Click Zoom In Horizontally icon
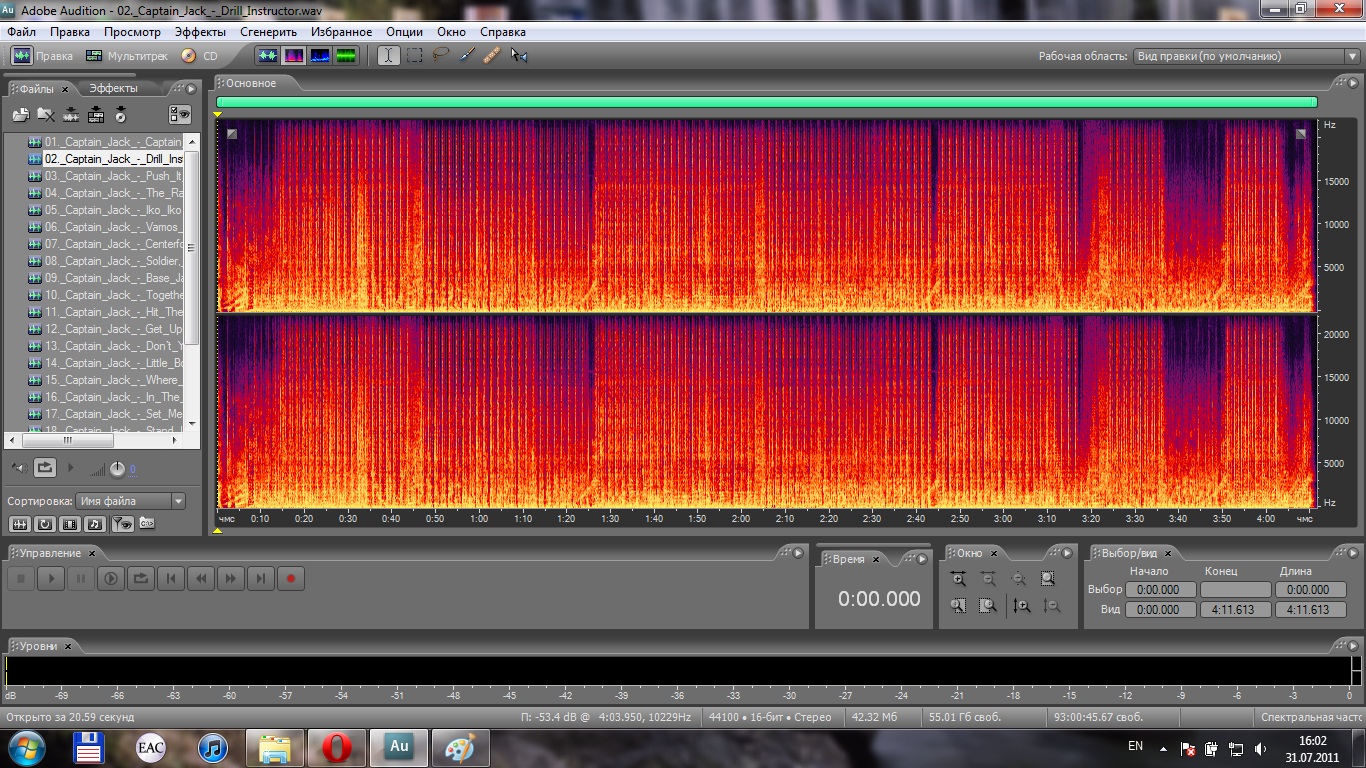 (x=959, y=579)
